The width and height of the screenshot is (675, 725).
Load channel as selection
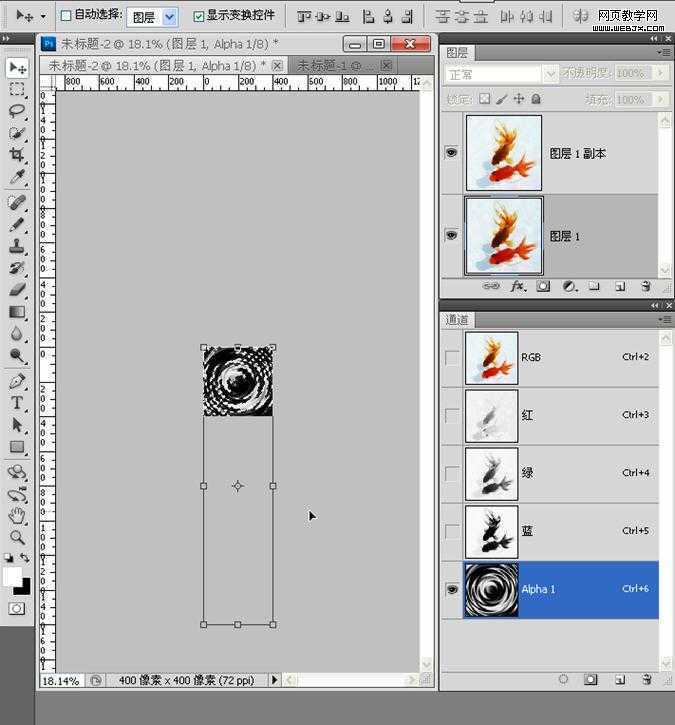[x=564, y=679]
